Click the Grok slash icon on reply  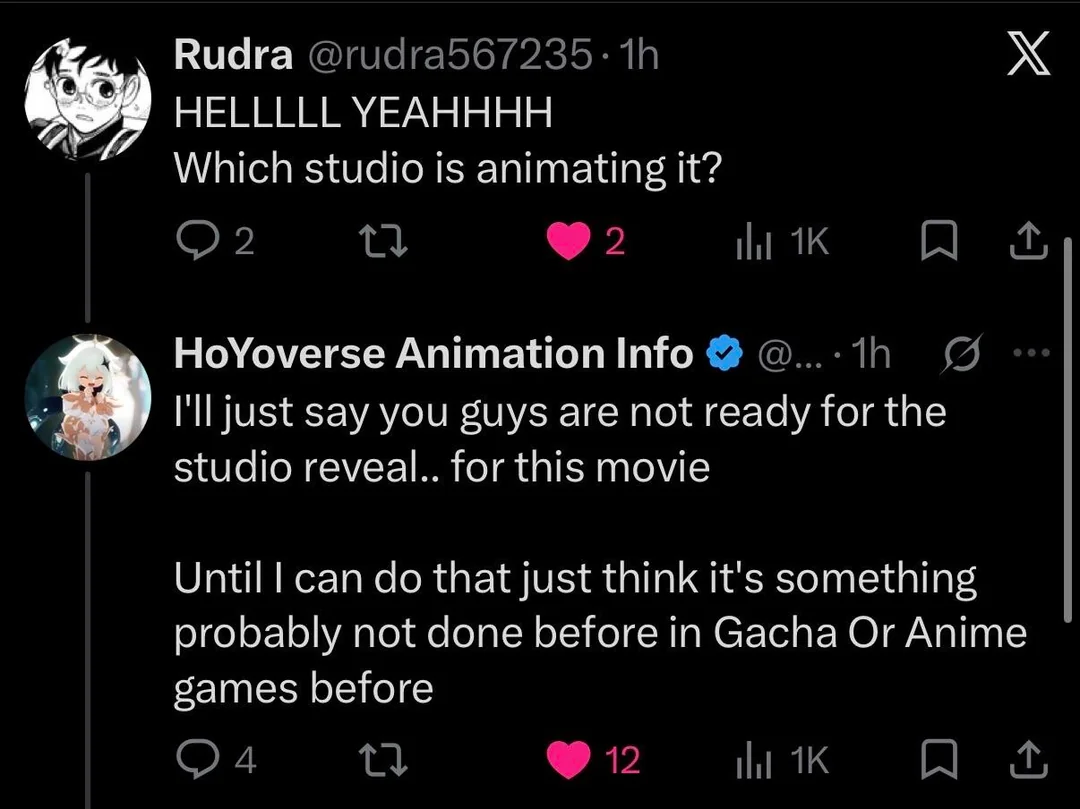tap(962, 353)
